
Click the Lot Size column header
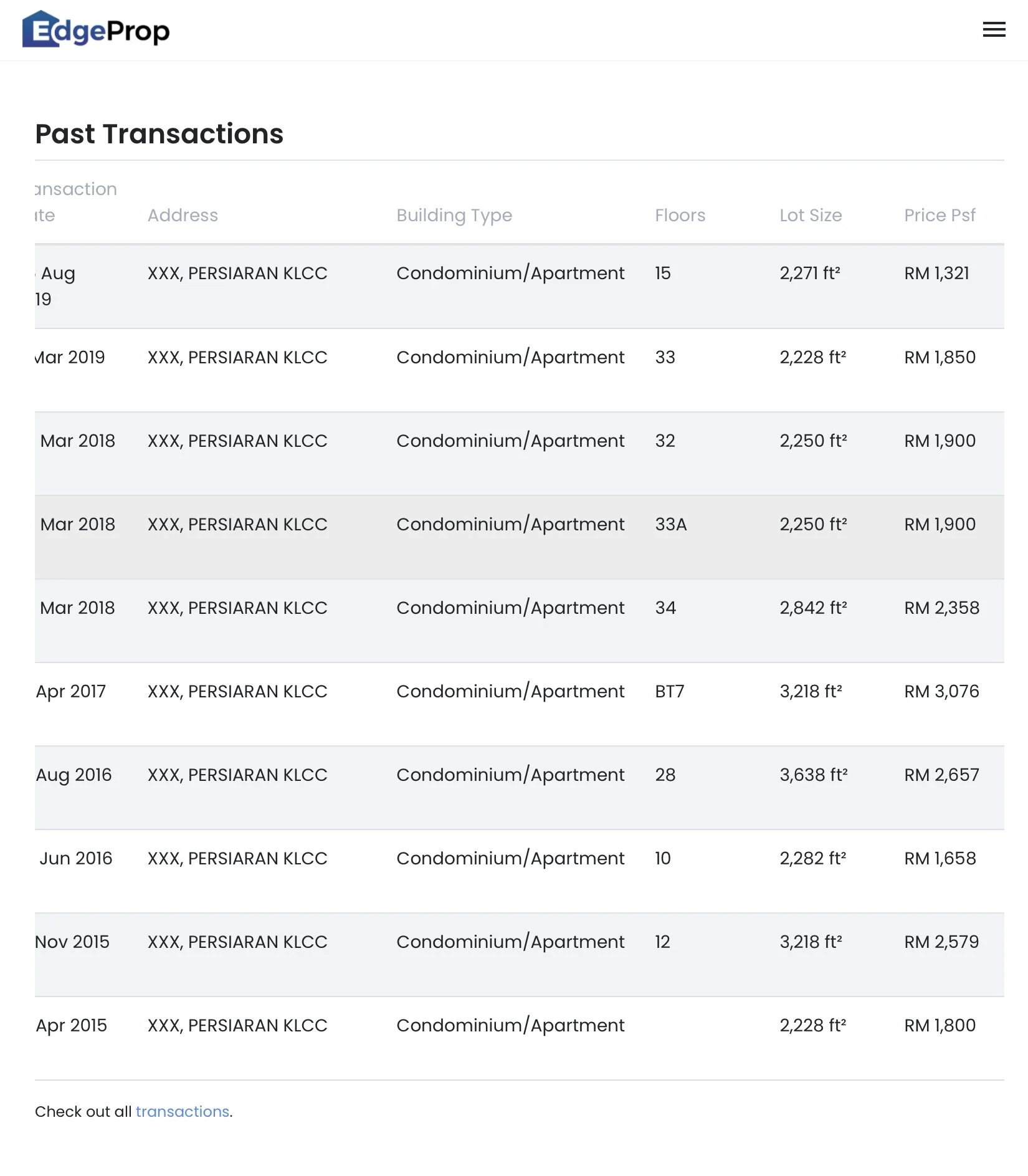tap(810, 215)
